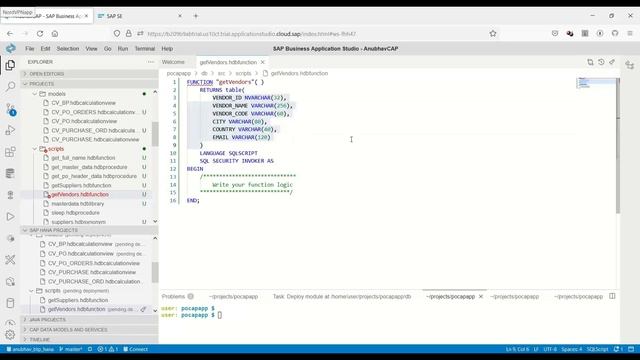The image size is (640, 360).
Task: Click the deploy rocket icon in editor toolbar
Action: click(612, 62)
